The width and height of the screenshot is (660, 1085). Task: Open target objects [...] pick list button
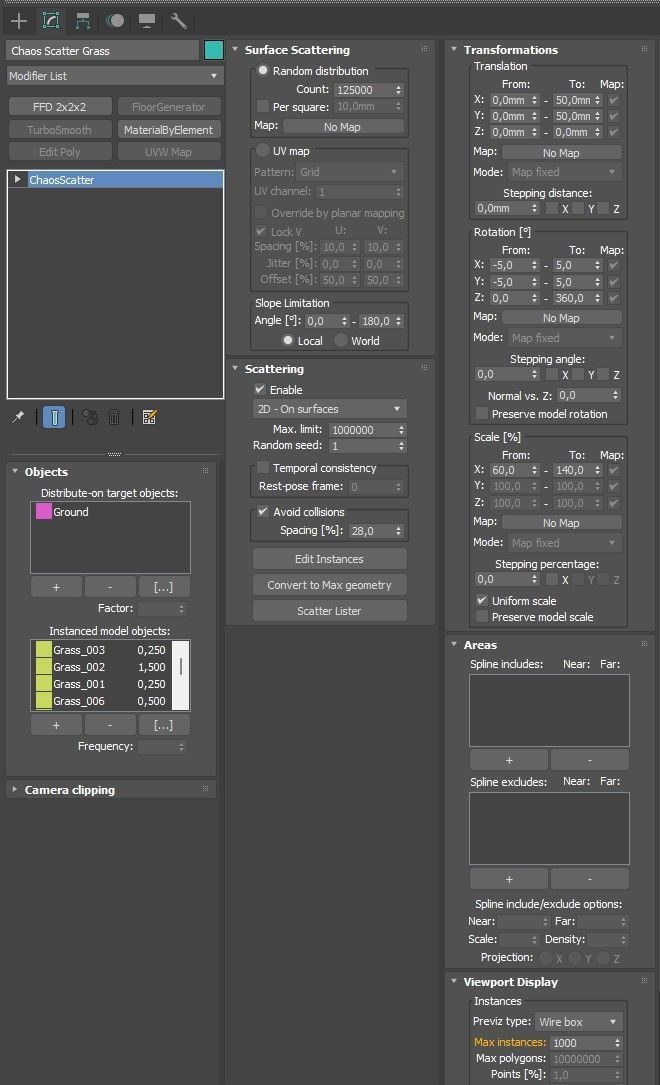(163, 587)
